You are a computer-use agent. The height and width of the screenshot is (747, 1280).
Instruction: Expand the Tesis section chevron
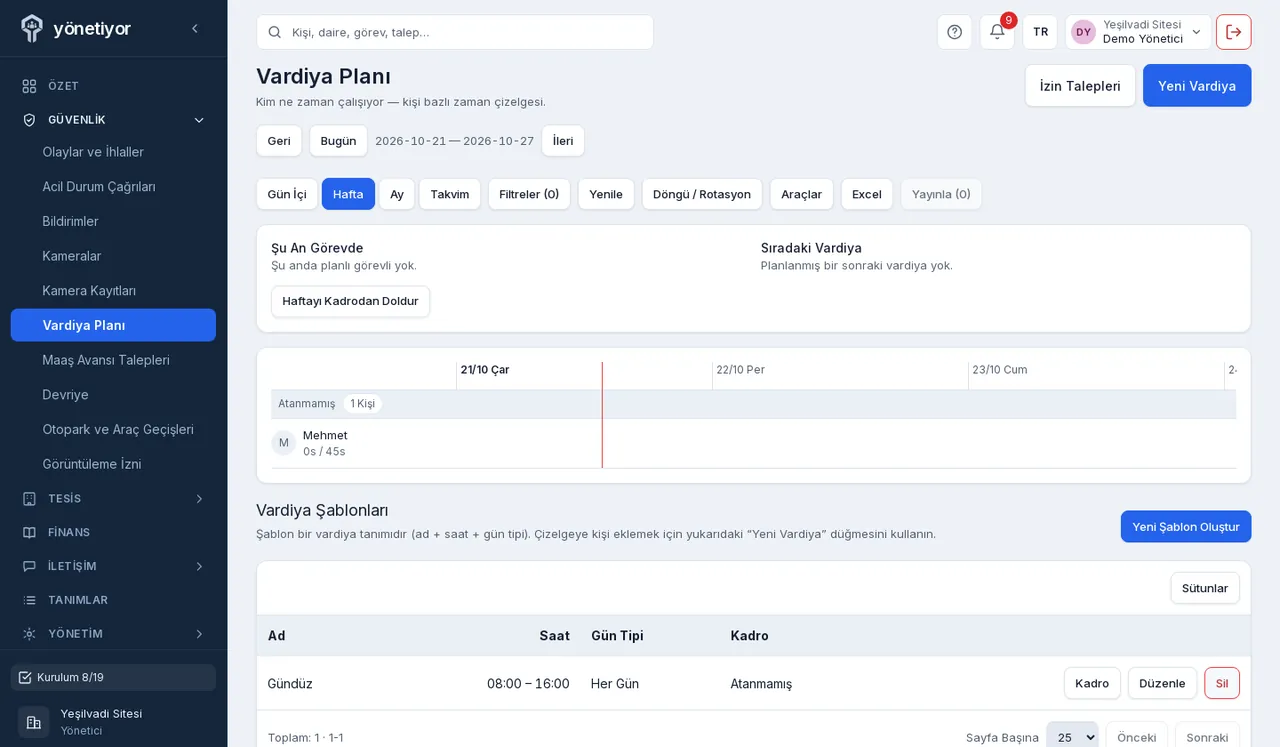(x=199, y=499)
